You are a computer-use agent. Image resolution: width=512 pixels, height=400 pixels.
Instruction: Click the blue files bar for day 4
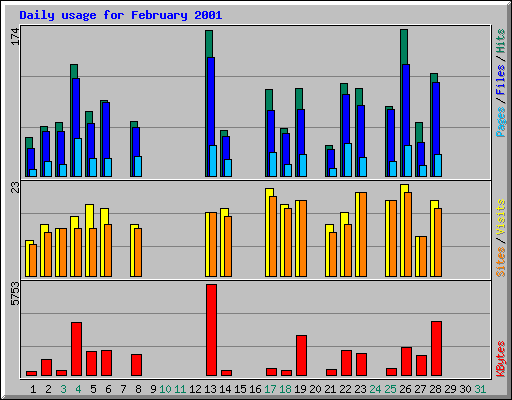point(76,108)
